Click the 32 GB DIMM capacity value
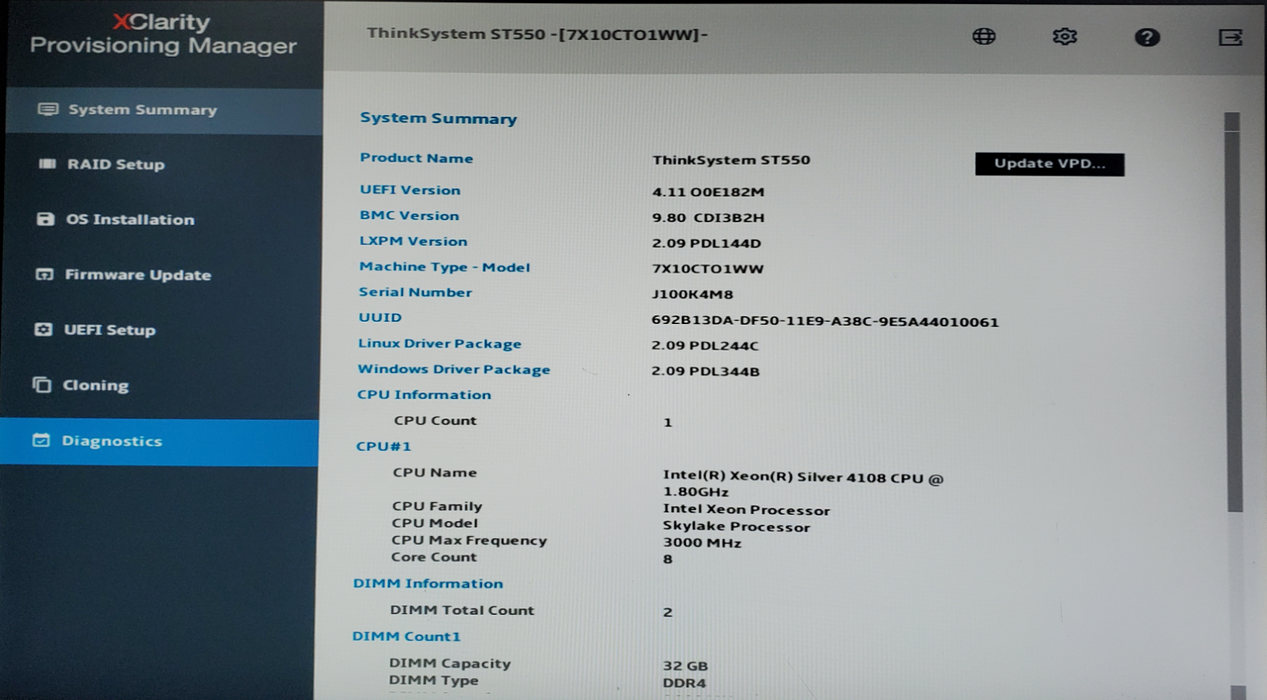The image size is (1267, 700). click(x=685, y=666)
